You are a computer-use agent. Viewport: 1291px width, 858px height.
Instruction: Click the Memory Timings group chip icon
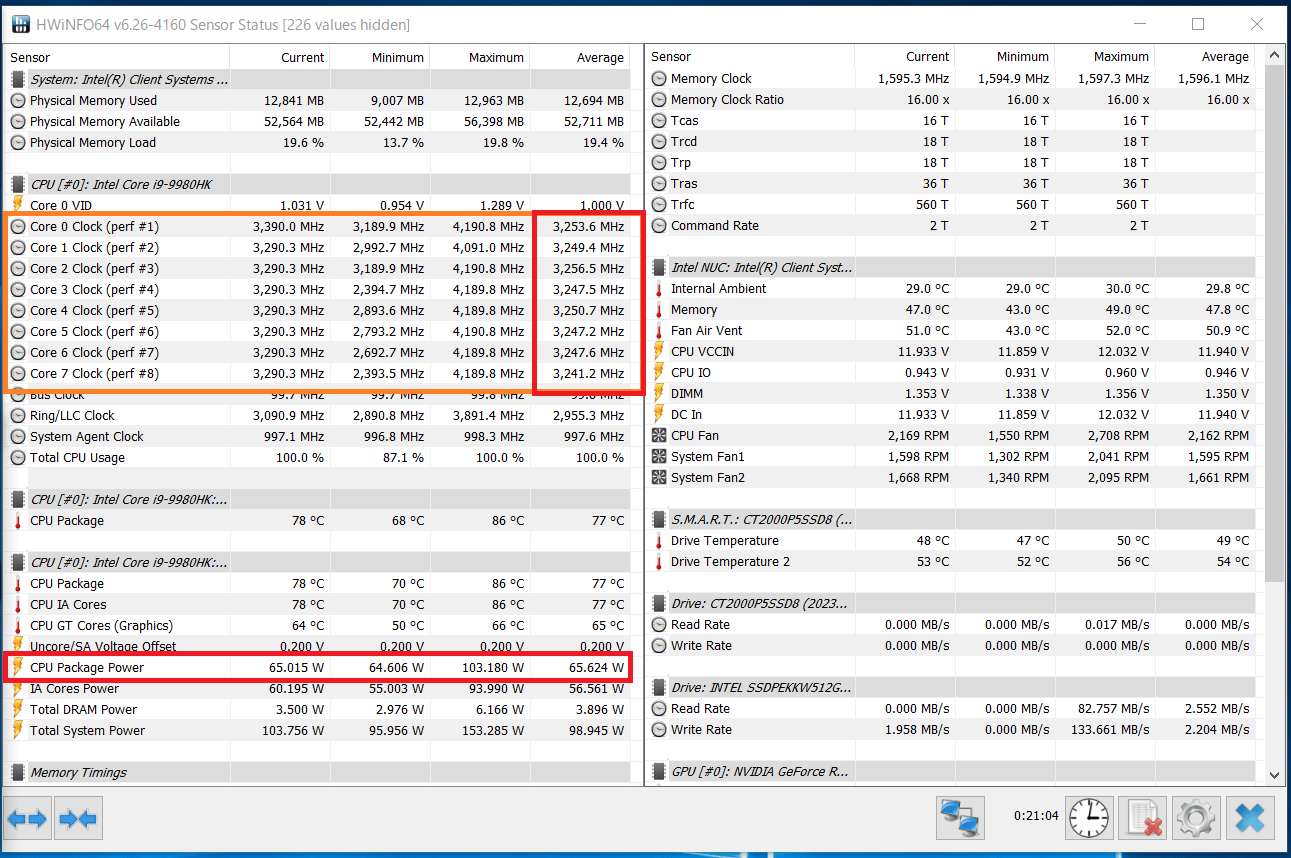click(18, 772)
